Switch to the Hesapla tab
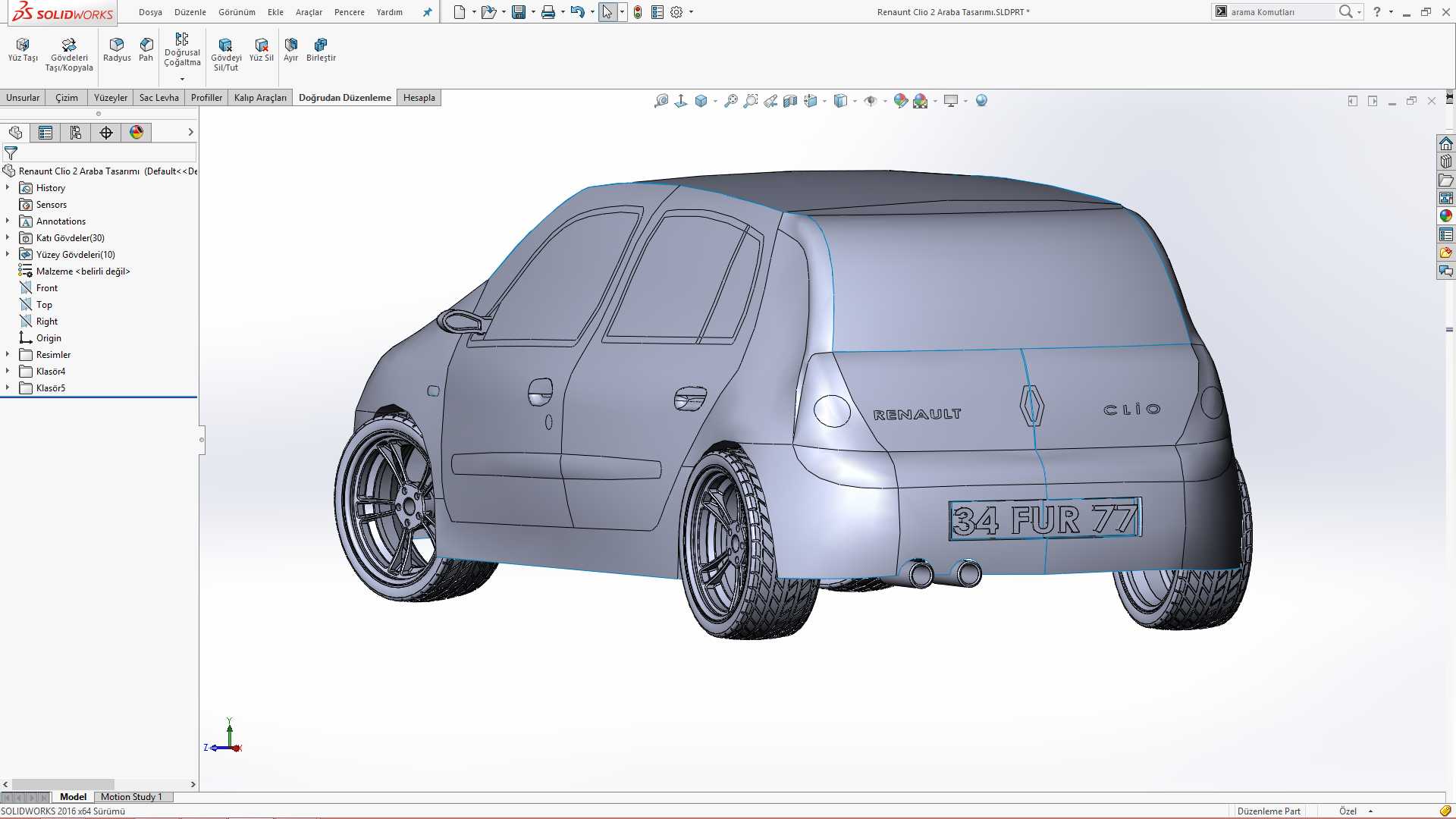The image size is (1456, 819). (419, 98)
